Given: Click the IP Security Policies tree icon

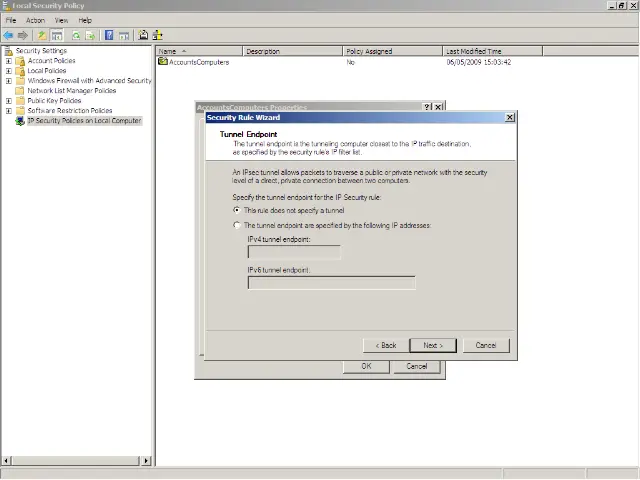Looking at the screenshot, I should pyautogui.click(x=20, y=121).
